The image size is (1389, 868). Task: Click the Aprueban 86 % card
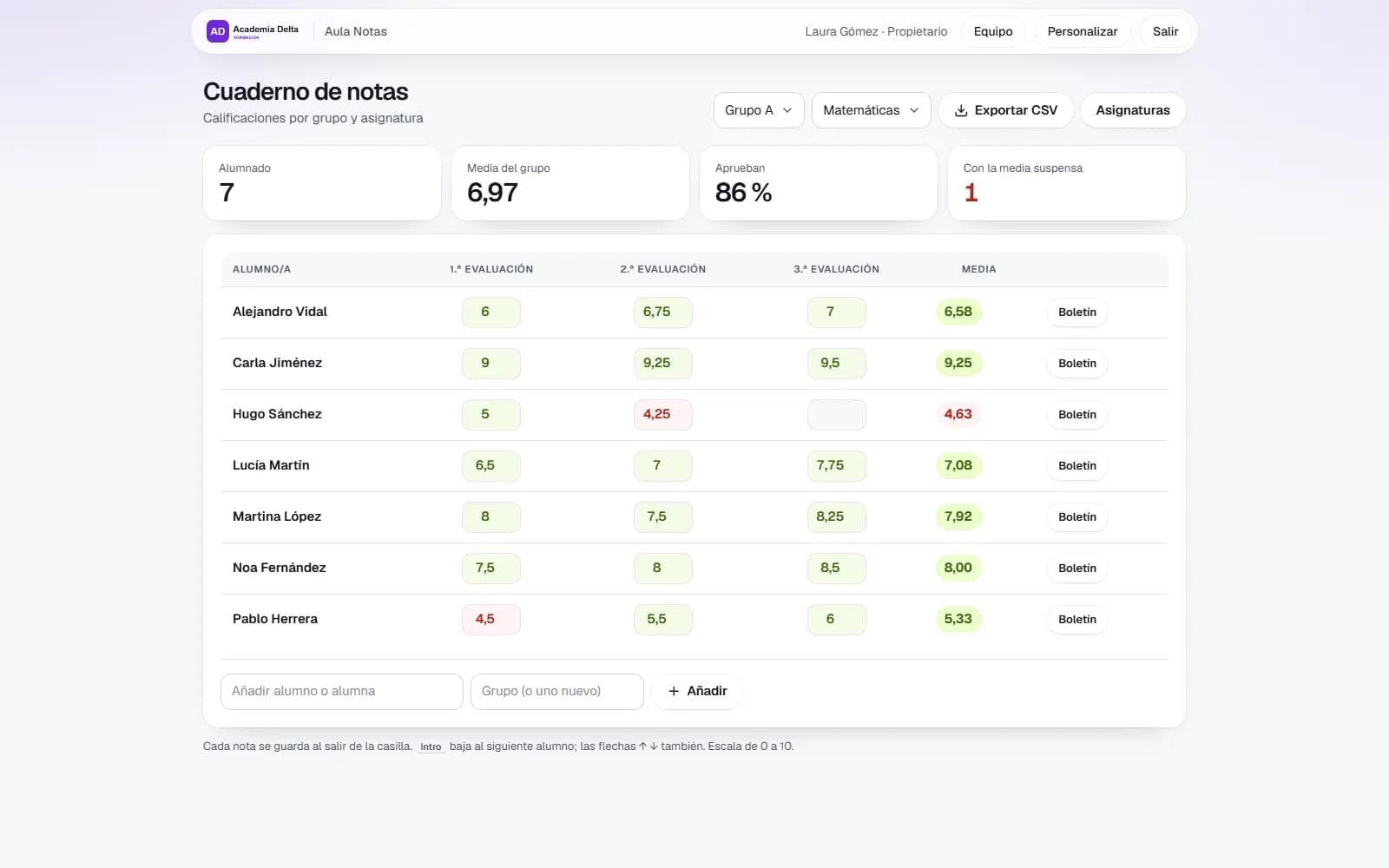[x=819, y=183]
